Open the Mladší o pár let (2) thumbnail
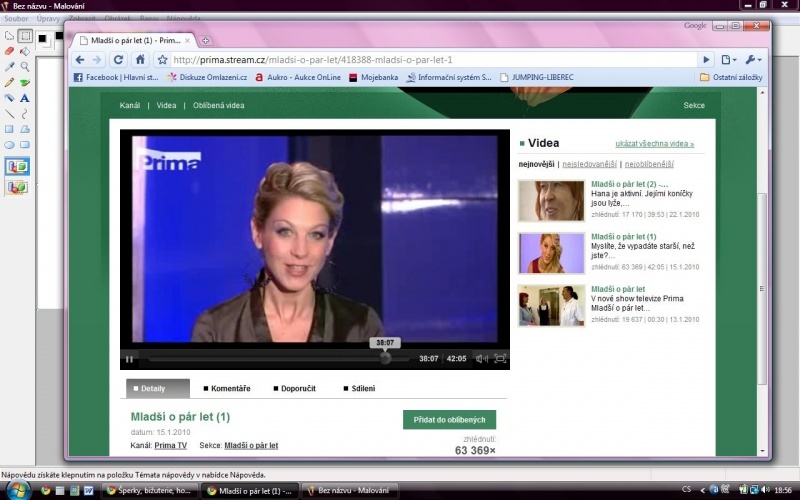Viewport: 800px width, 500px height. [x=551, y=200]
